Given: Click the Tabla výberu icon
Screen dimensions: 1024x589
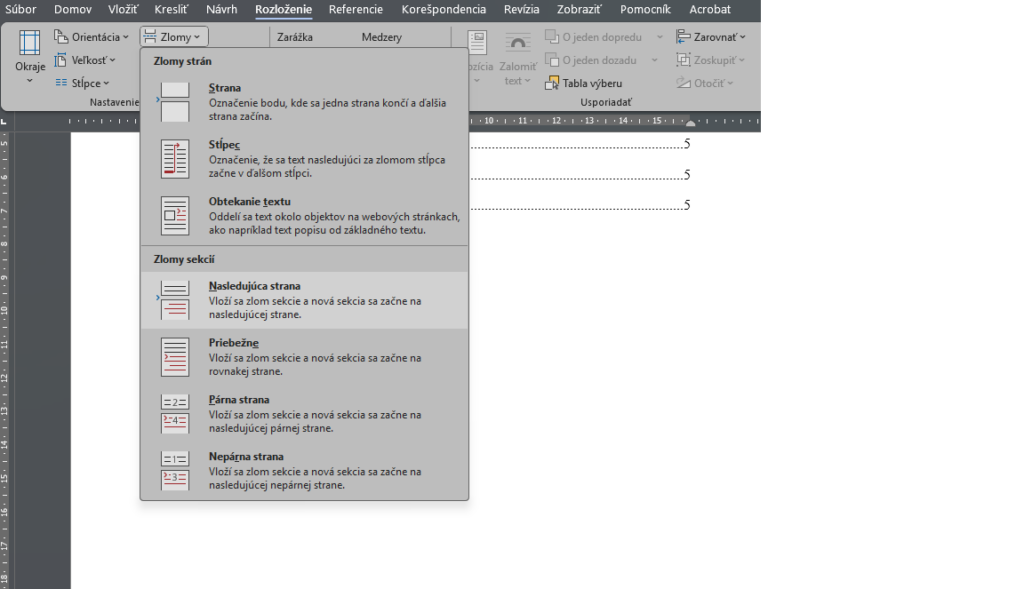Looking at the screenshot, I should click(x=552, y=83).
